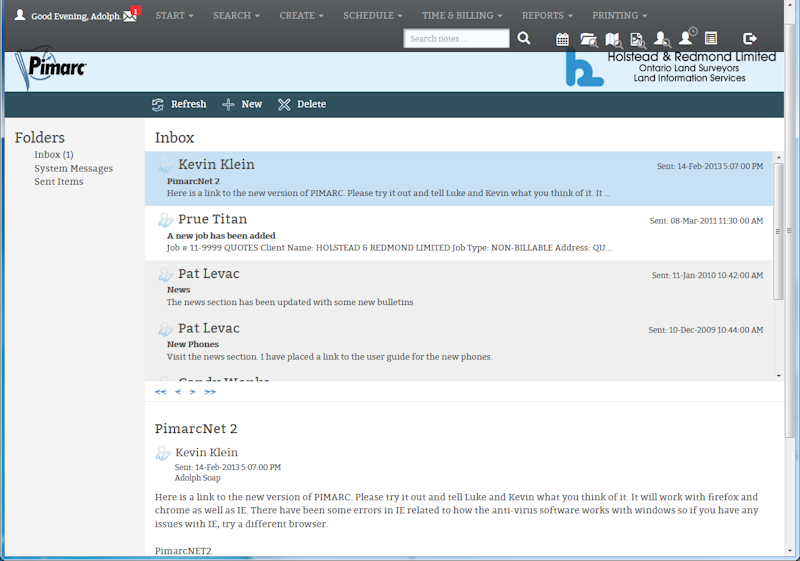Open the START dropdown menu
The height and width of the screenshot is (561, 800).
pos(174,15)
